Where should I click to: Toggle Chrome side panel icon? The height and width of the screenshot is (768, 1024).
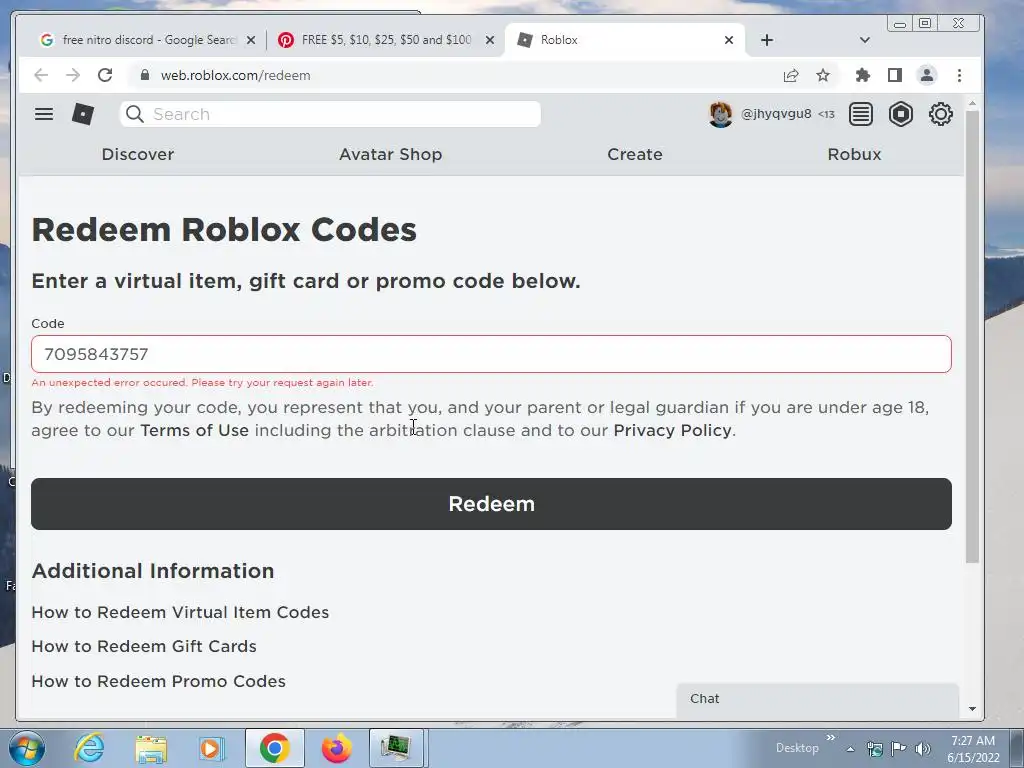click(x=895, y=75)
